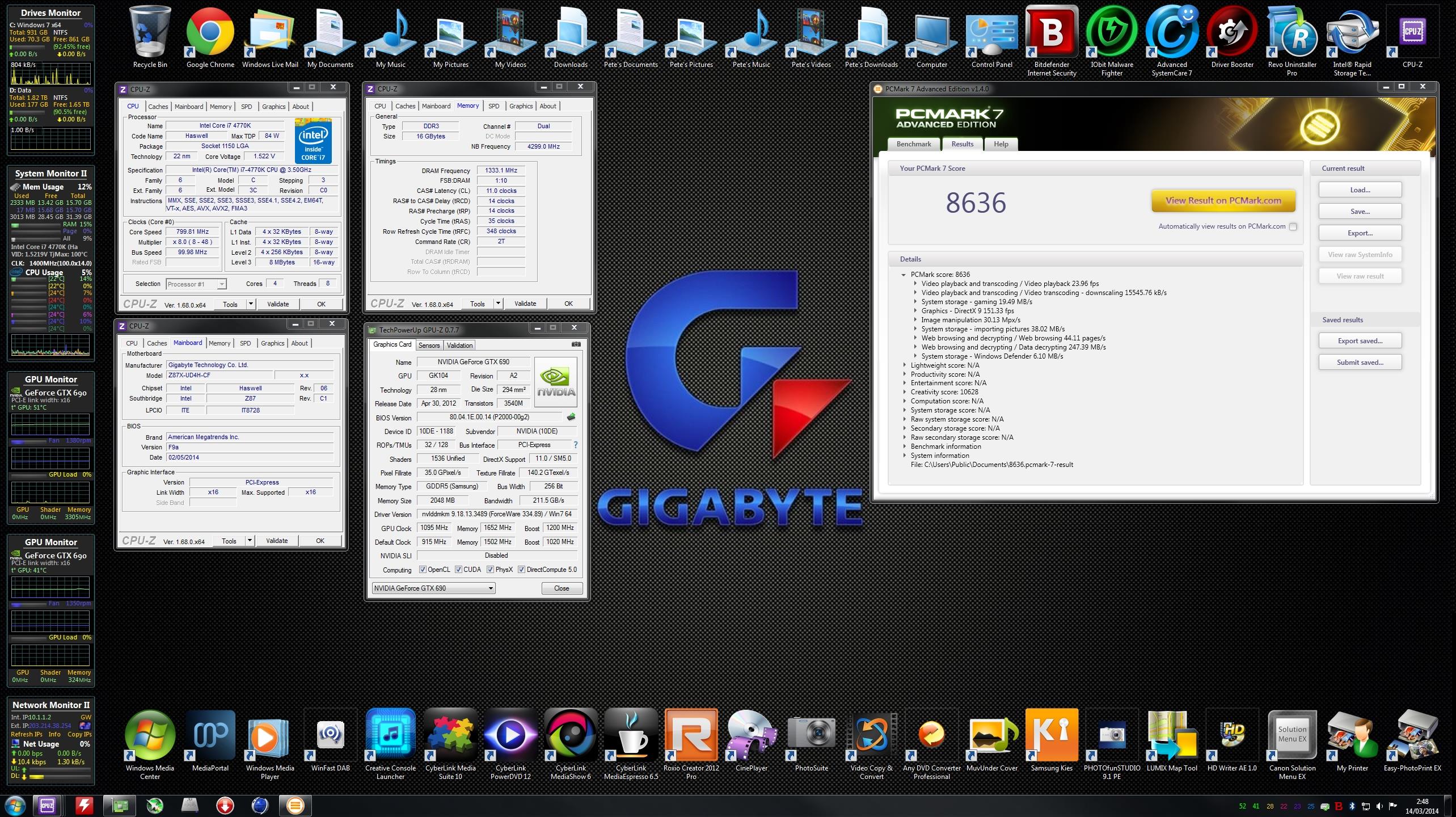Open Tools dropdown arrow in CPU-Z CPU window
The height and width of the screenshot is (817, 1456).
tap(251, 304)
